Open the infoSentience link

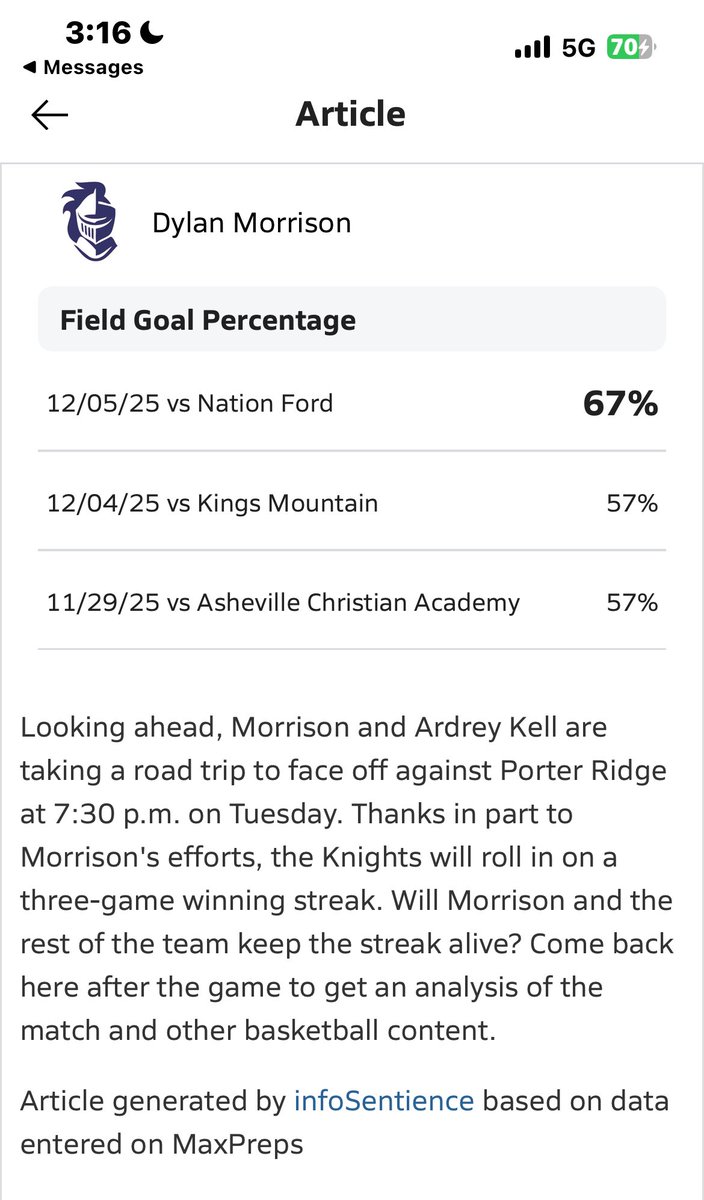[383, 1101]
